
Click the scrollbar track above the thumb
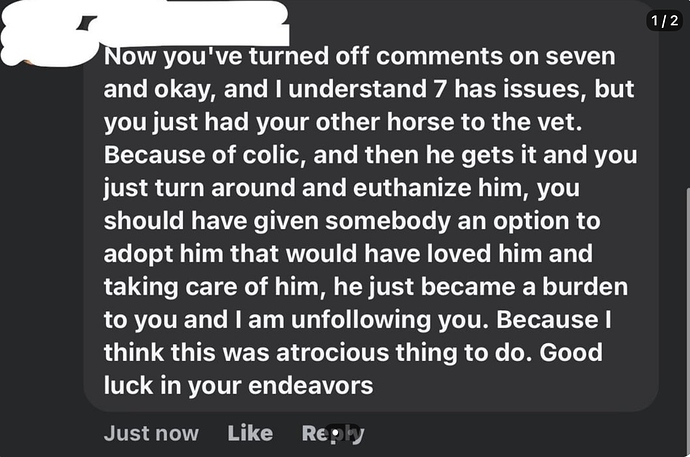tap(688, 97)
